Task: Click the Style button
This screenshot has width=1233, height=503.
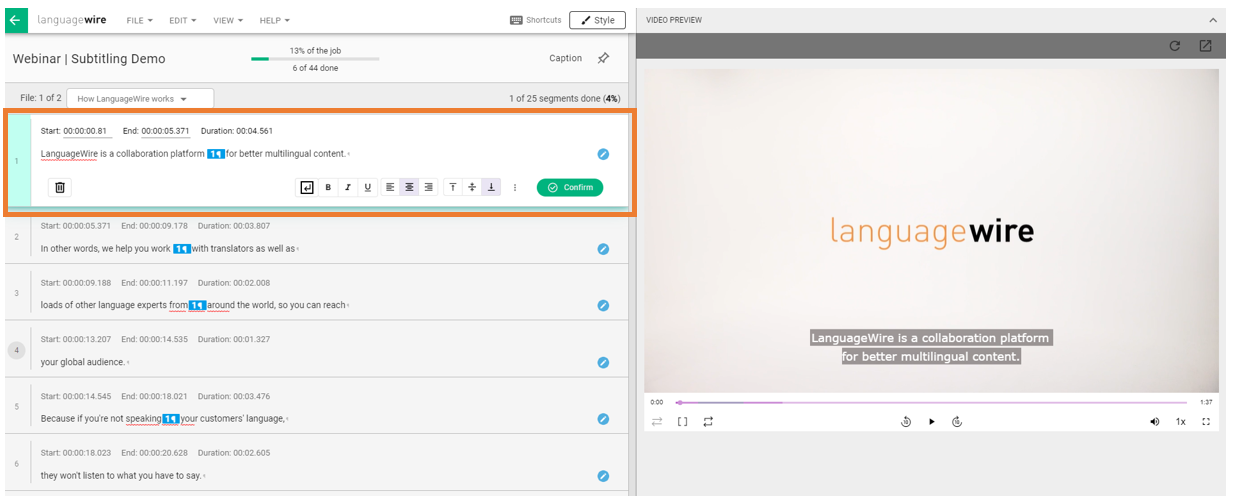Action: pos(597,20)
